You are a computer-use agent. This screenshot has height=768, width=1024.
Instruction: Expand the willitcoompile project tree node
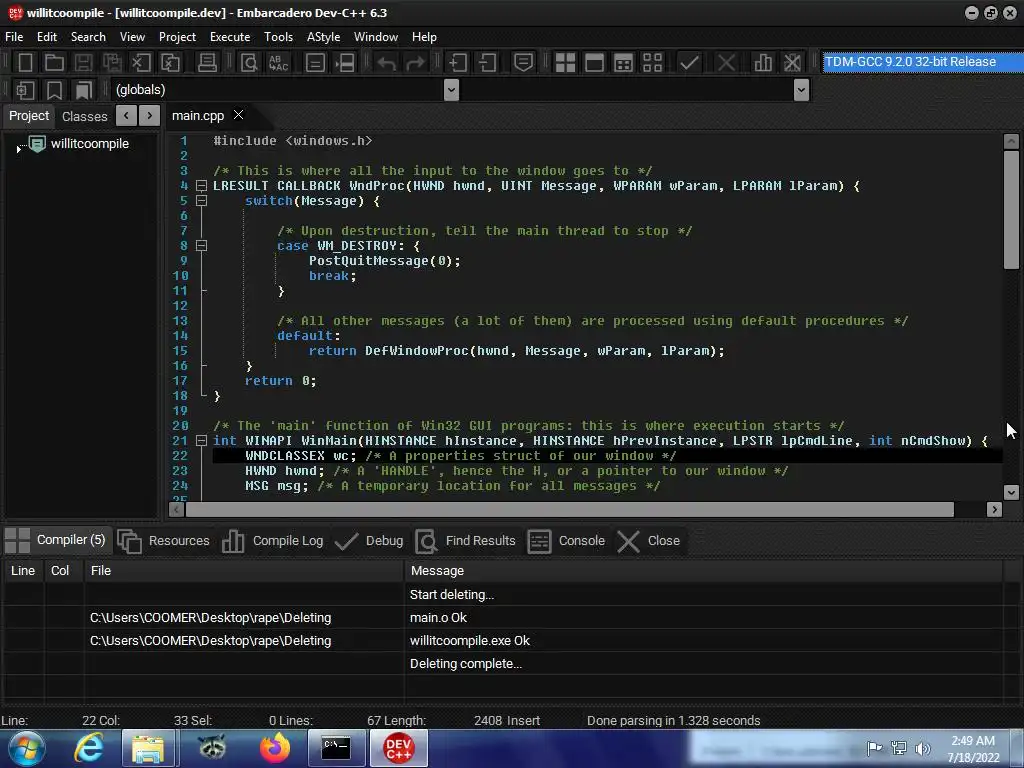(18, 150)
